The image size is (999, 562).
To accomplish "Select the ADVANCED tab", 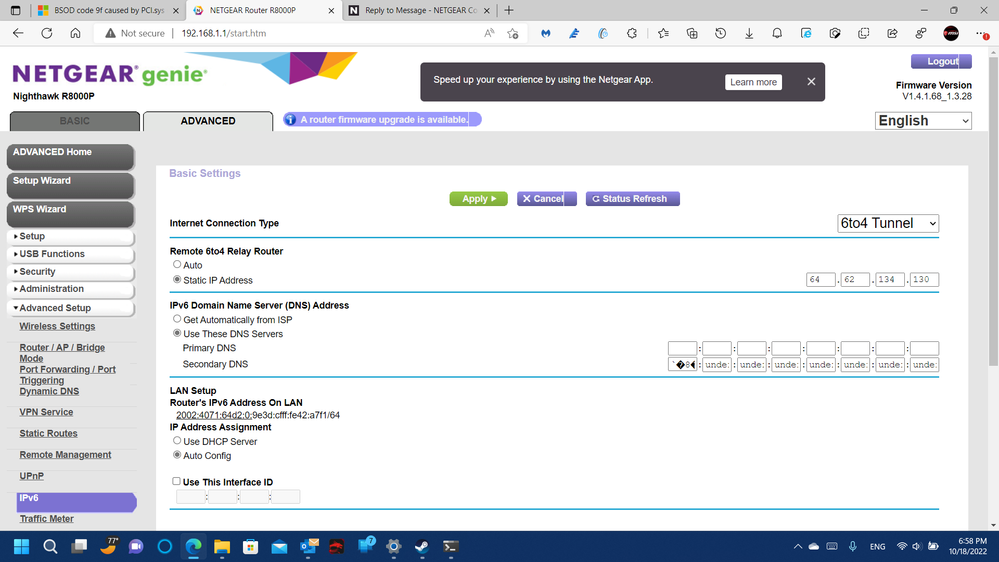I will point(208,121).
